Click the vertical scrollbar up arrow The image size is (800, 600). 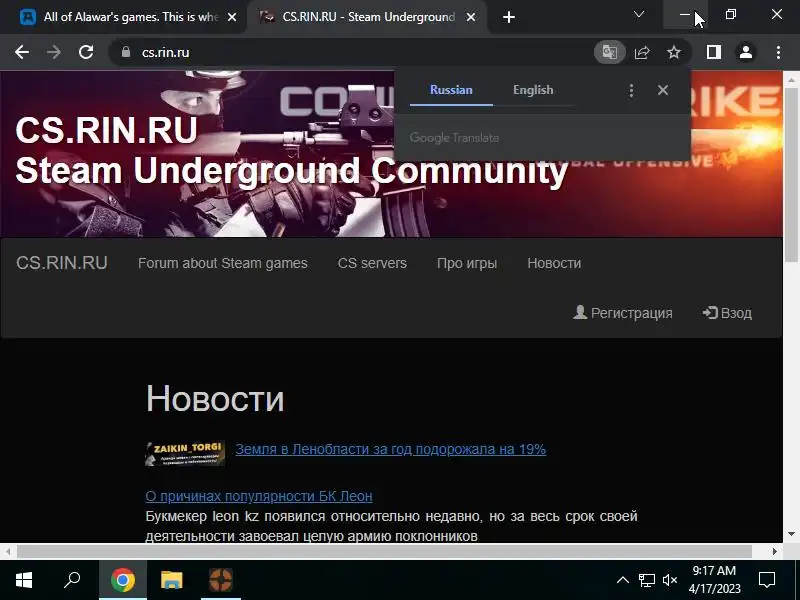point(791,80)
